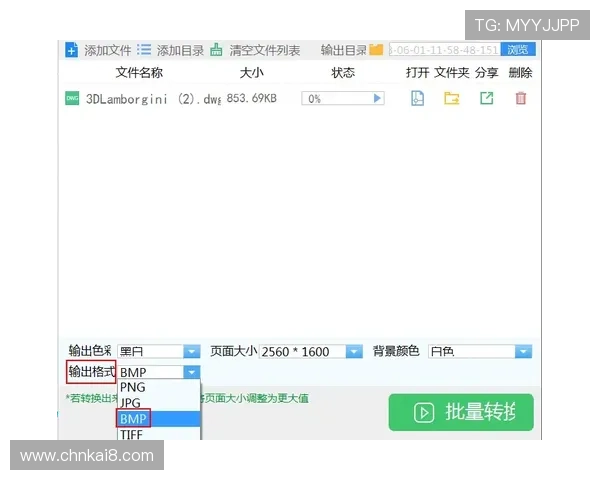Click the Add File (添加文件) plus icon
Screen dimensions: 600x480
pyautogui.click(x=71, y=49)
